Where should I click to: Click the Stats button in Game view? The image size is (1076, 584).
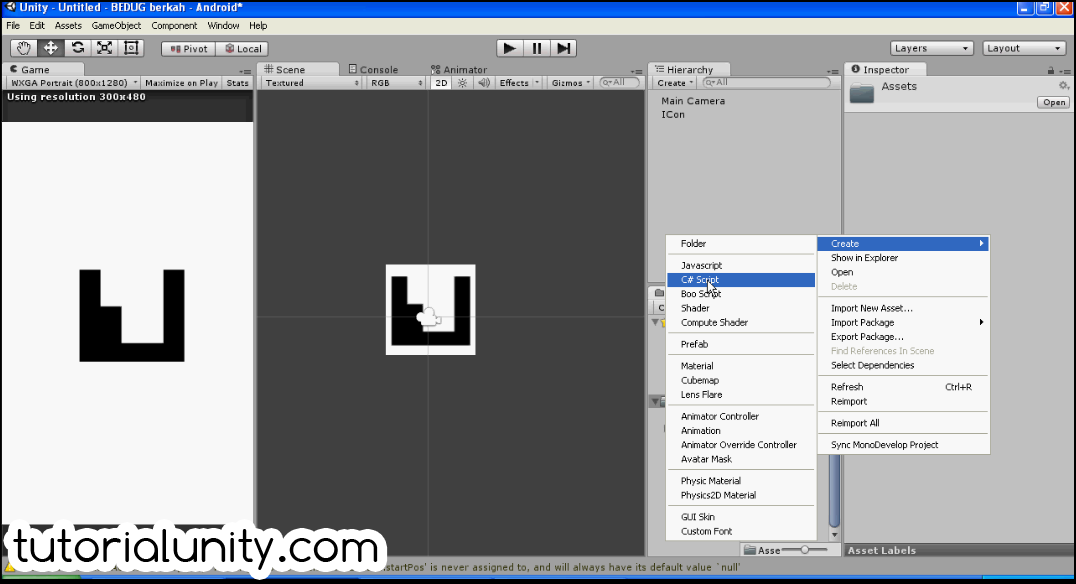coord(239,82)
